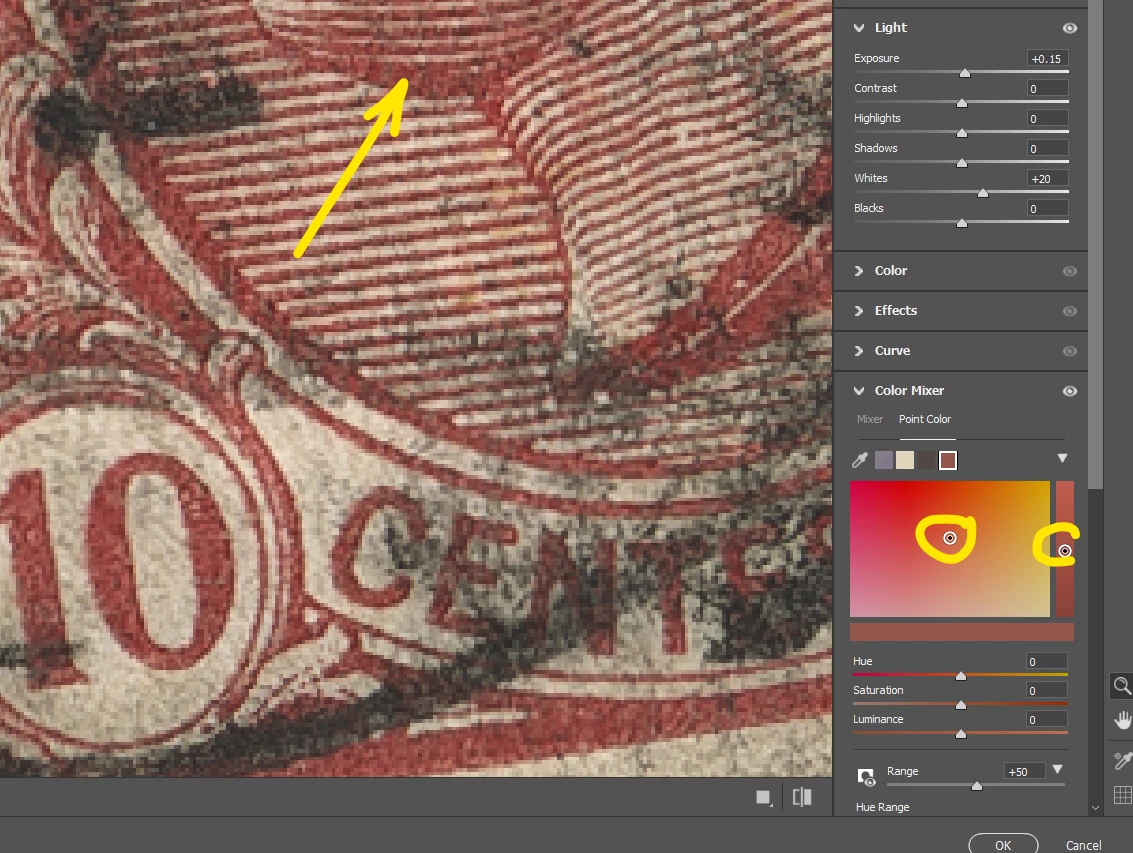The width and height of the screenshot is (1133, 853).
Task: Click the panel's vertical scrollbar thumb
Action: click(1096, 244)
